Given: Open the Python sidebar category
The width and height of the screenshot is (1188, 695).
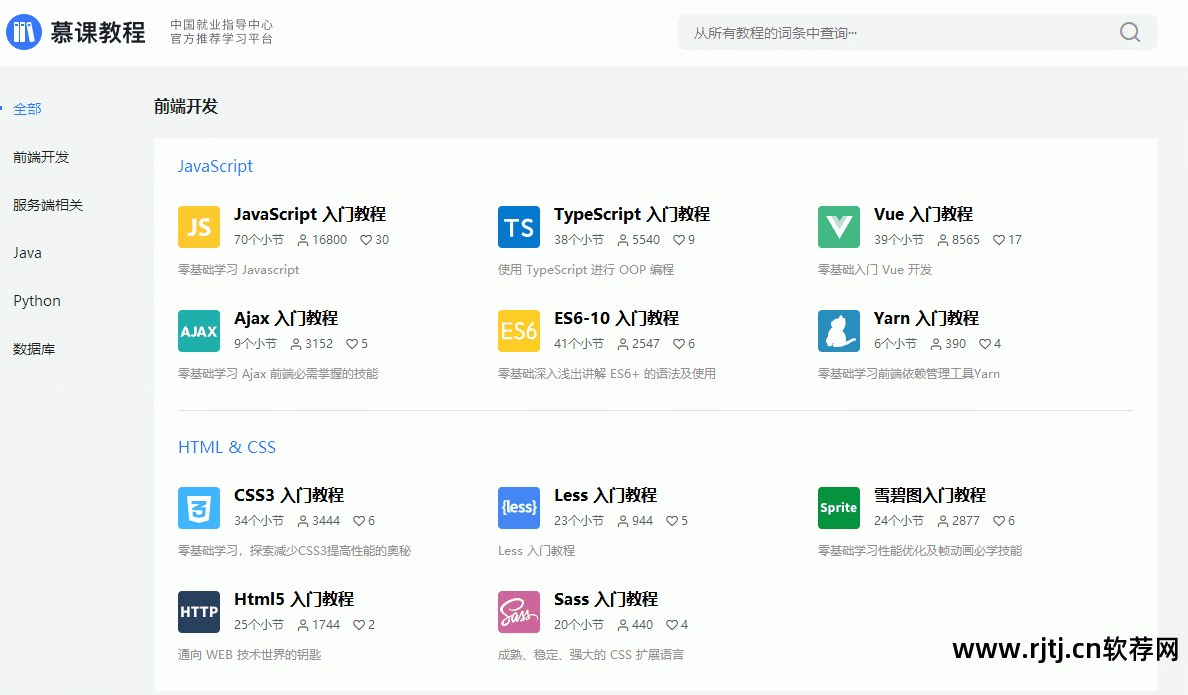Looking at the screenshot, I should pos(37,301).
